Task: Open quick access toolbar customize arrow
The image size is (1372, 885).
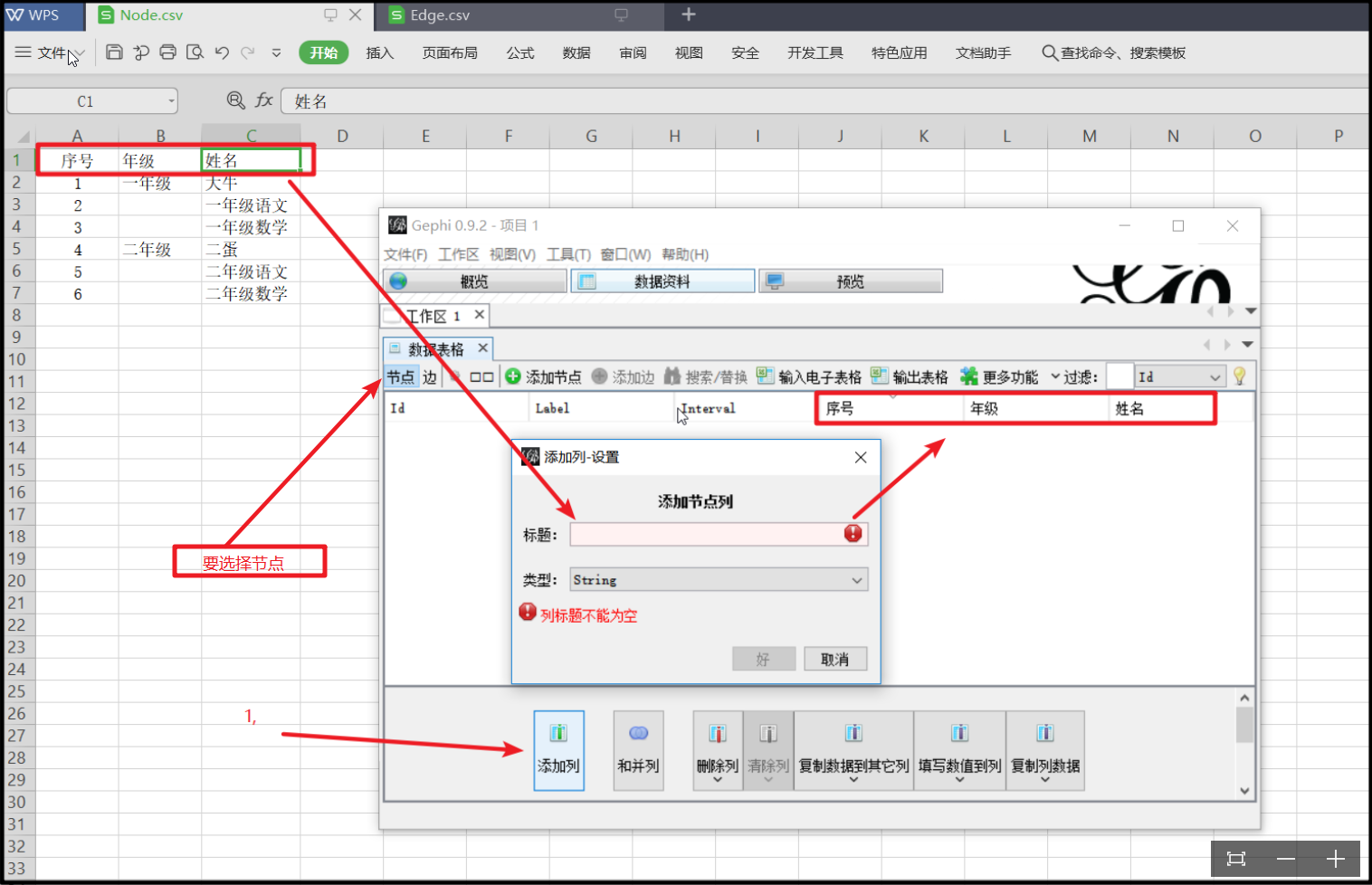Action: [277, 52]
